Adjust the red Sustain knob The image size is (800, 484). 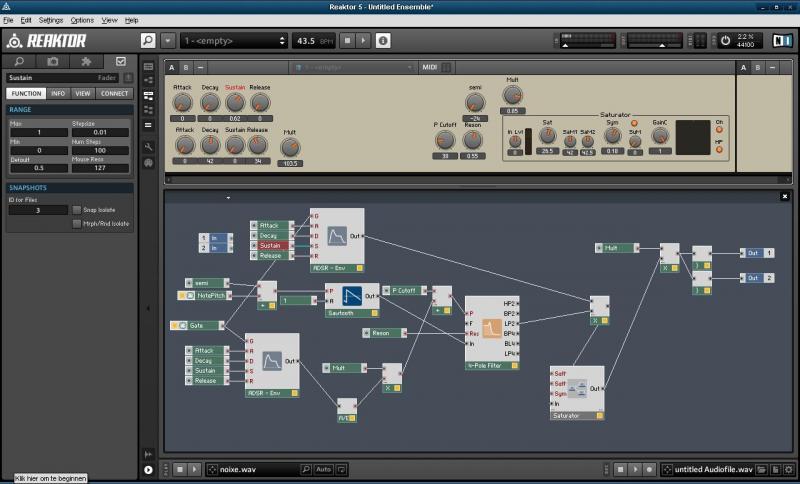[235, 103]
